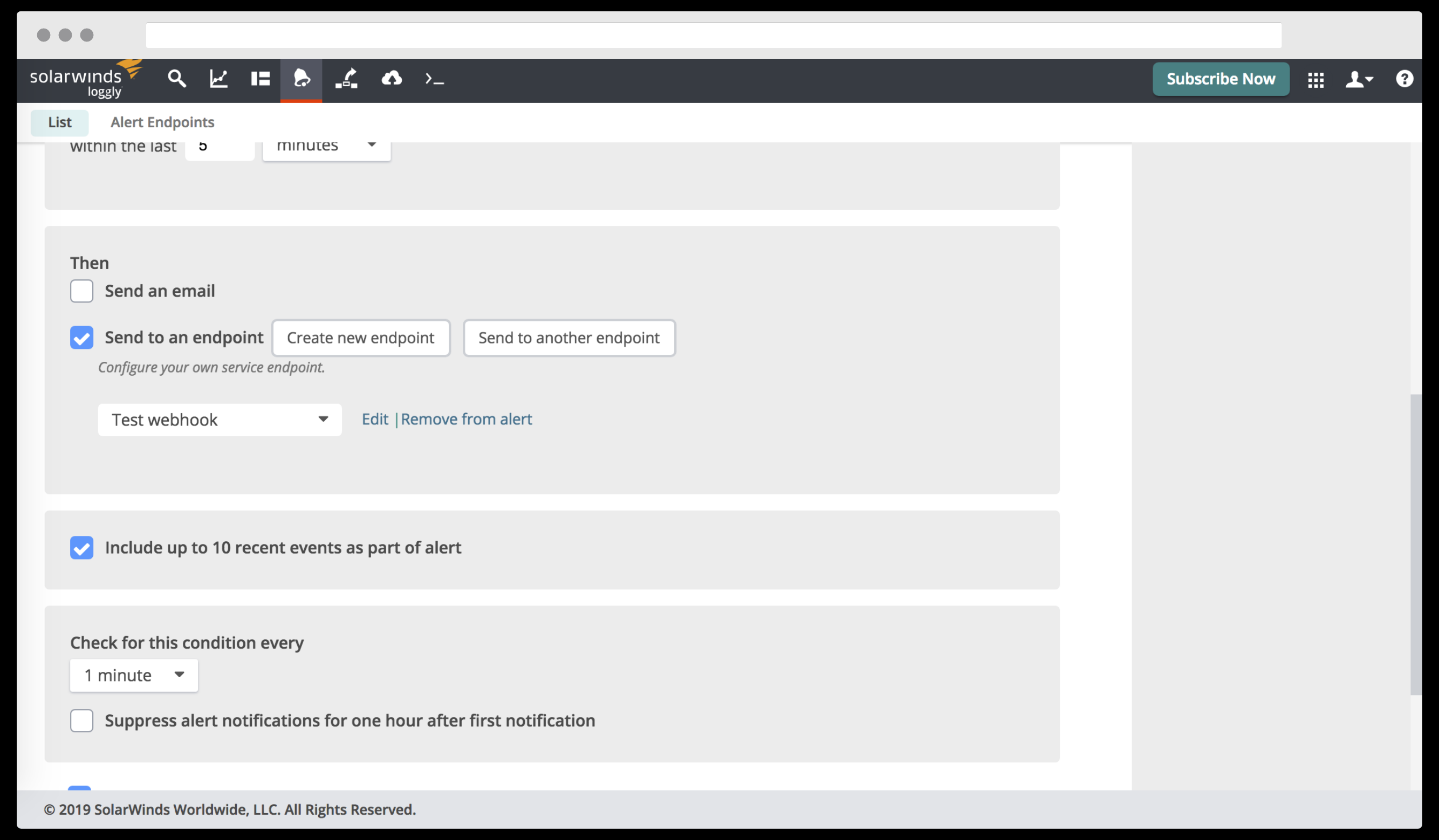Image resolution: width=1439 pixels, height=840 pixels.
Task: Open the Derived Fields icon
Action: [x=347, y=79]
